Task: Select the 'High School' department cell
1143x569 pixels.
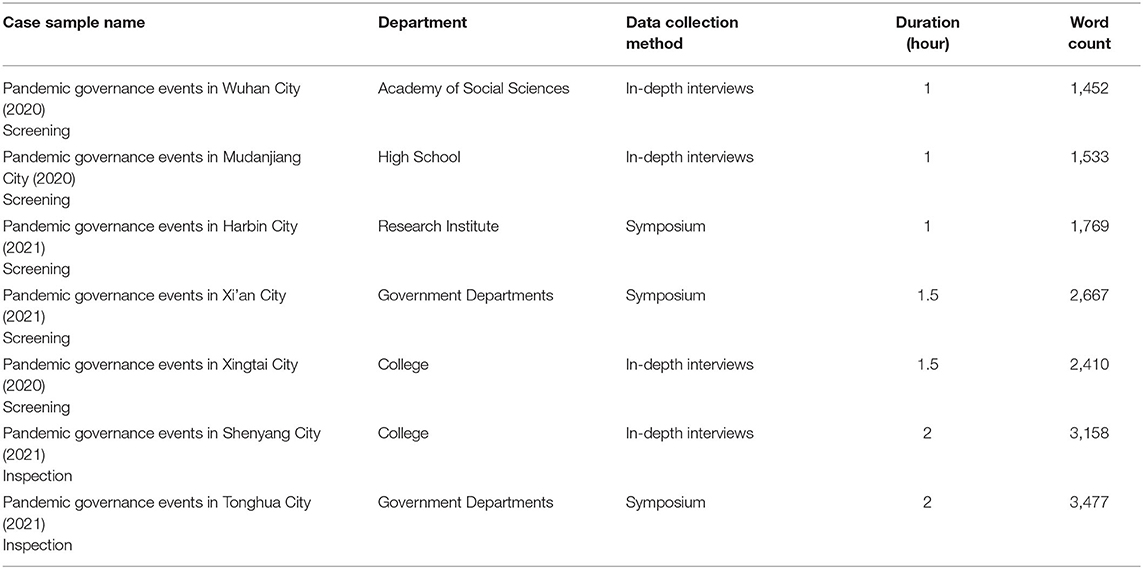Action: (419, 157)
